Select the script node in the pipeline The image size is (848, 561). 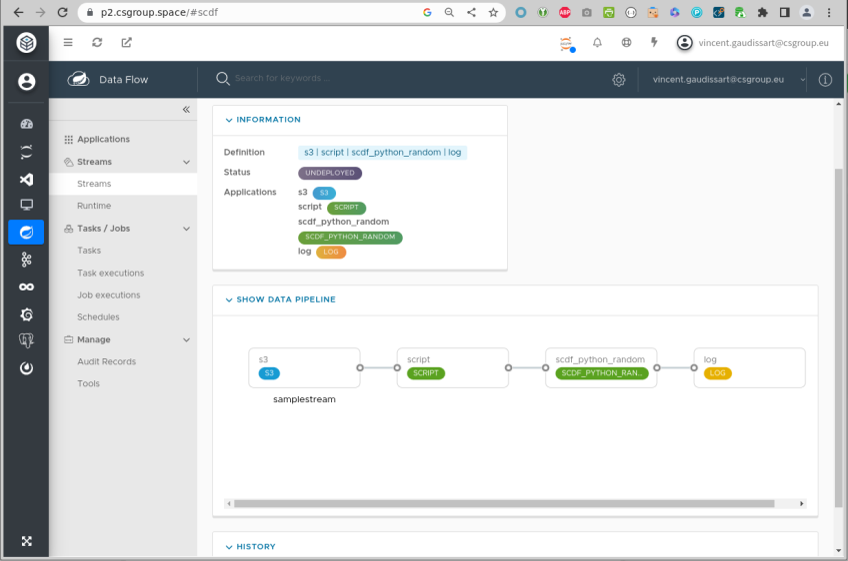[453, 368]
